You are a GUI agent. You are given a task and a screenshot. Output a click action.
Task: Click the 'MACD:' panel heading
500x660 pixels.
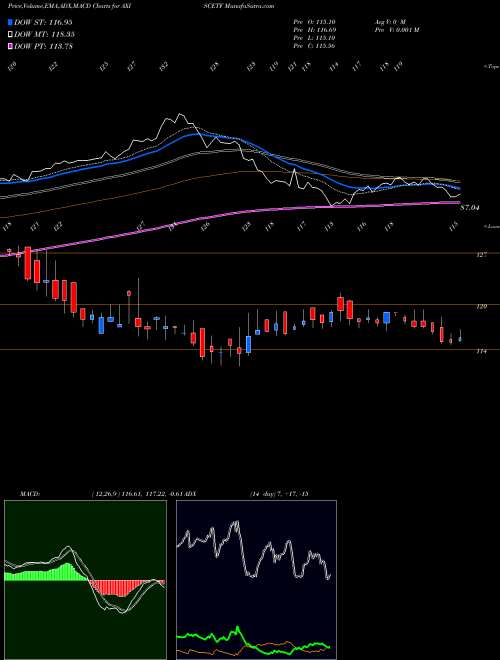(x=30, y=493)
